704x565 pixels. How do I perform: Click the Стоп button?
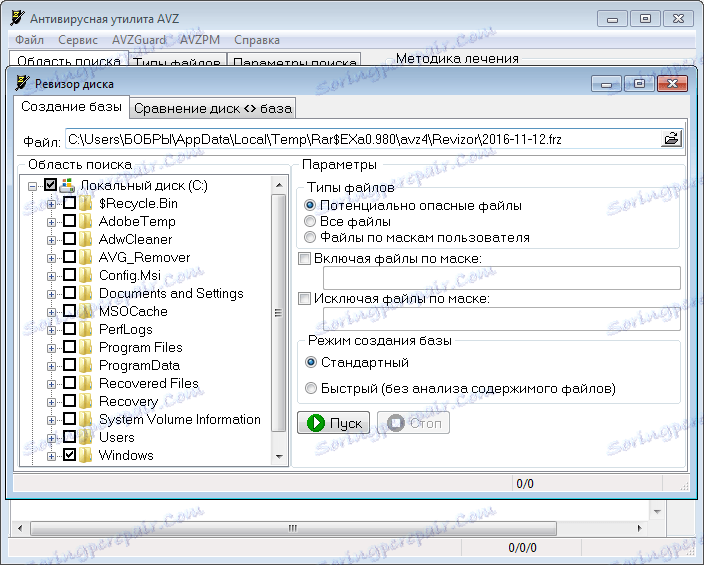[414, 423]
